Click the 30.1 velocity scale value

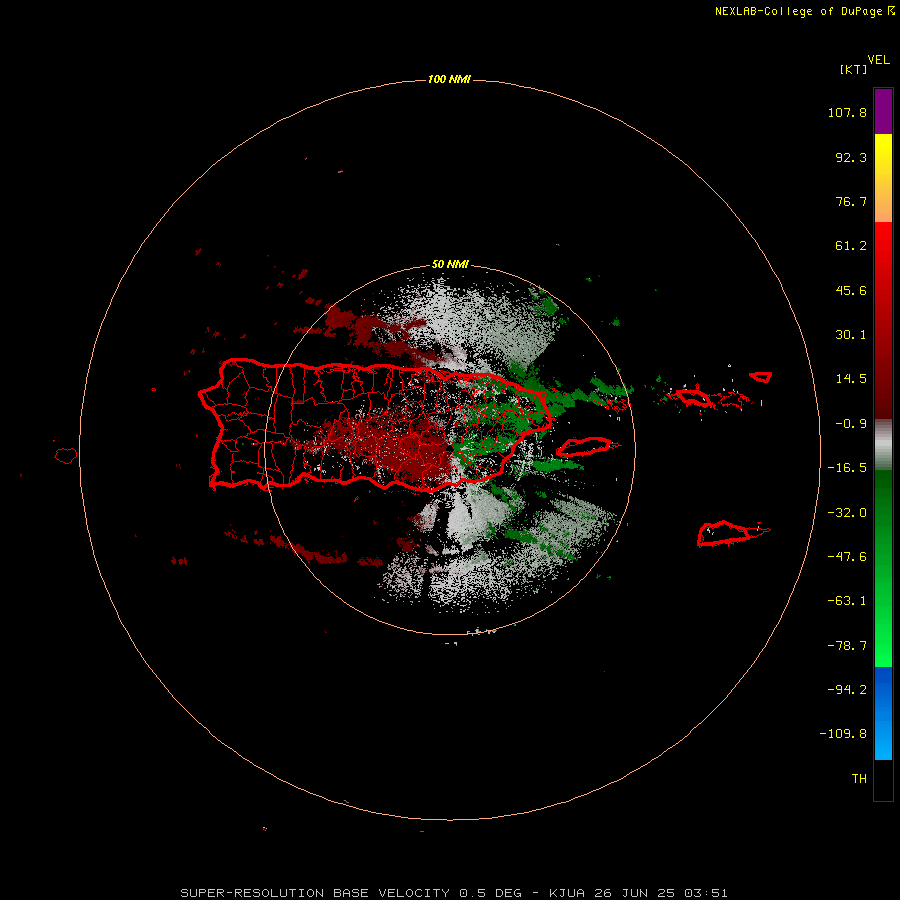(851, 335)
